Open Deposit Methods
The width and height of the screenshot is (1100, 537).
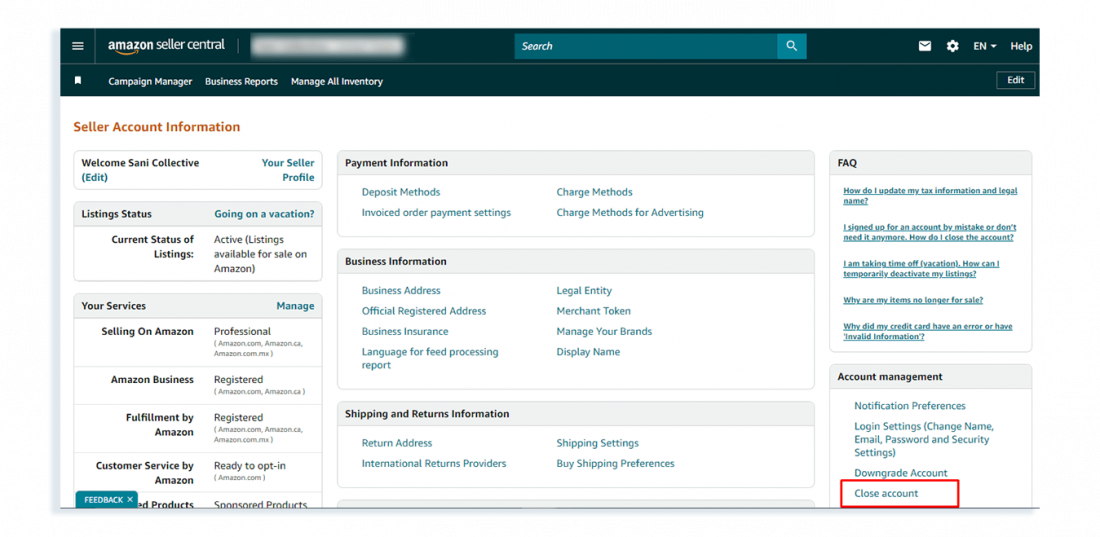401,192
